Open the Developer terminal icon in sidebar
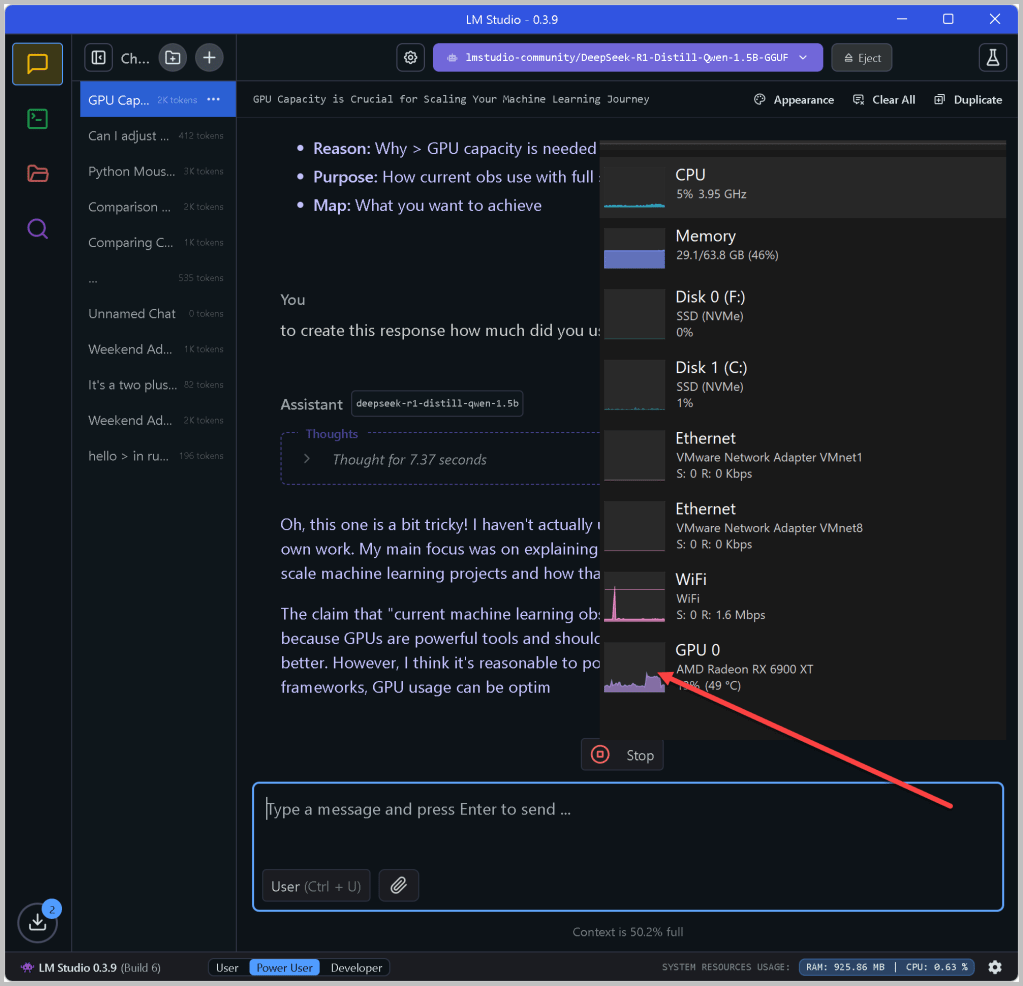 click(x=37, y=119)
